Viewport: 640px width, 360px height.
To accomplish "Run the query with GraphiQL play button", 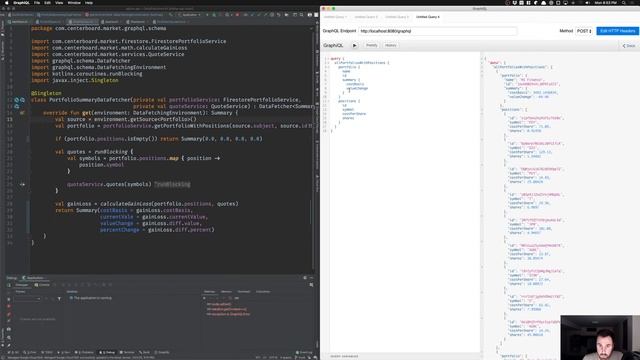I will click(354, 45).
